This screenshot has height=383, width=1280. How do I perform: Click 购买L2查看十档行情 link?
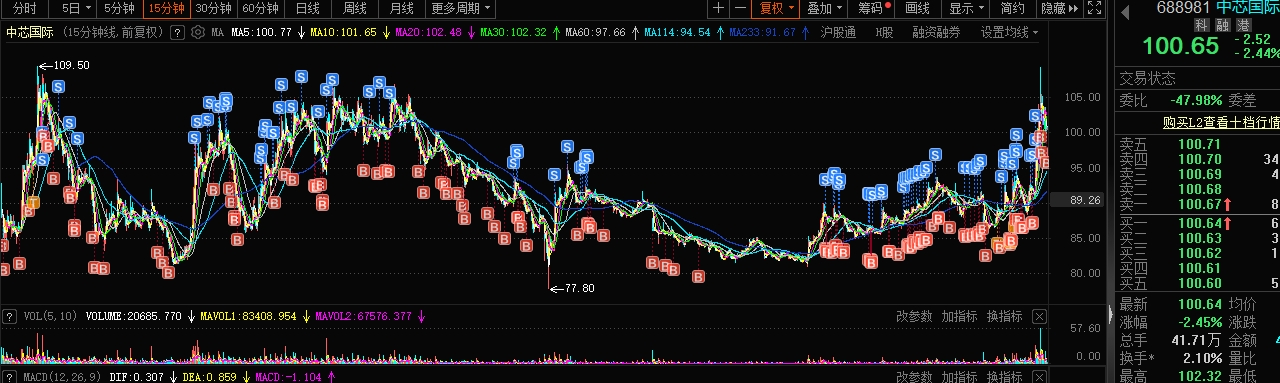(x=1221, y=122)
